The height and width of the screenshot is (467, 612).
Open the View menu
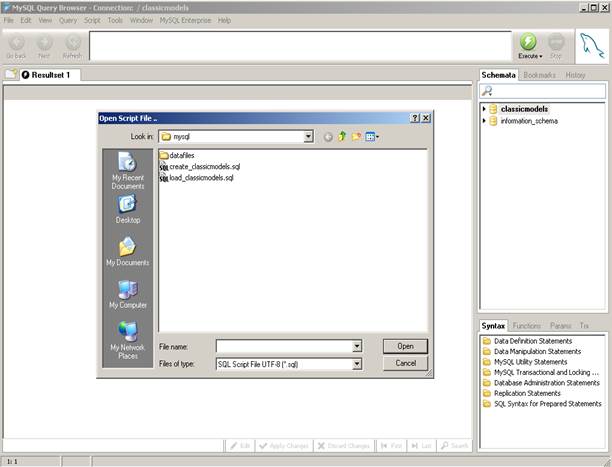pyautogui.click(x=45, y=20)
